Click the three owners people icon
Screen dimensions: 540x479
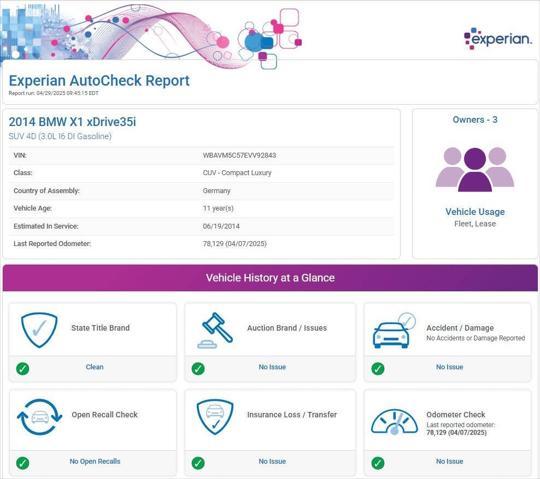(x=475, y=169)
